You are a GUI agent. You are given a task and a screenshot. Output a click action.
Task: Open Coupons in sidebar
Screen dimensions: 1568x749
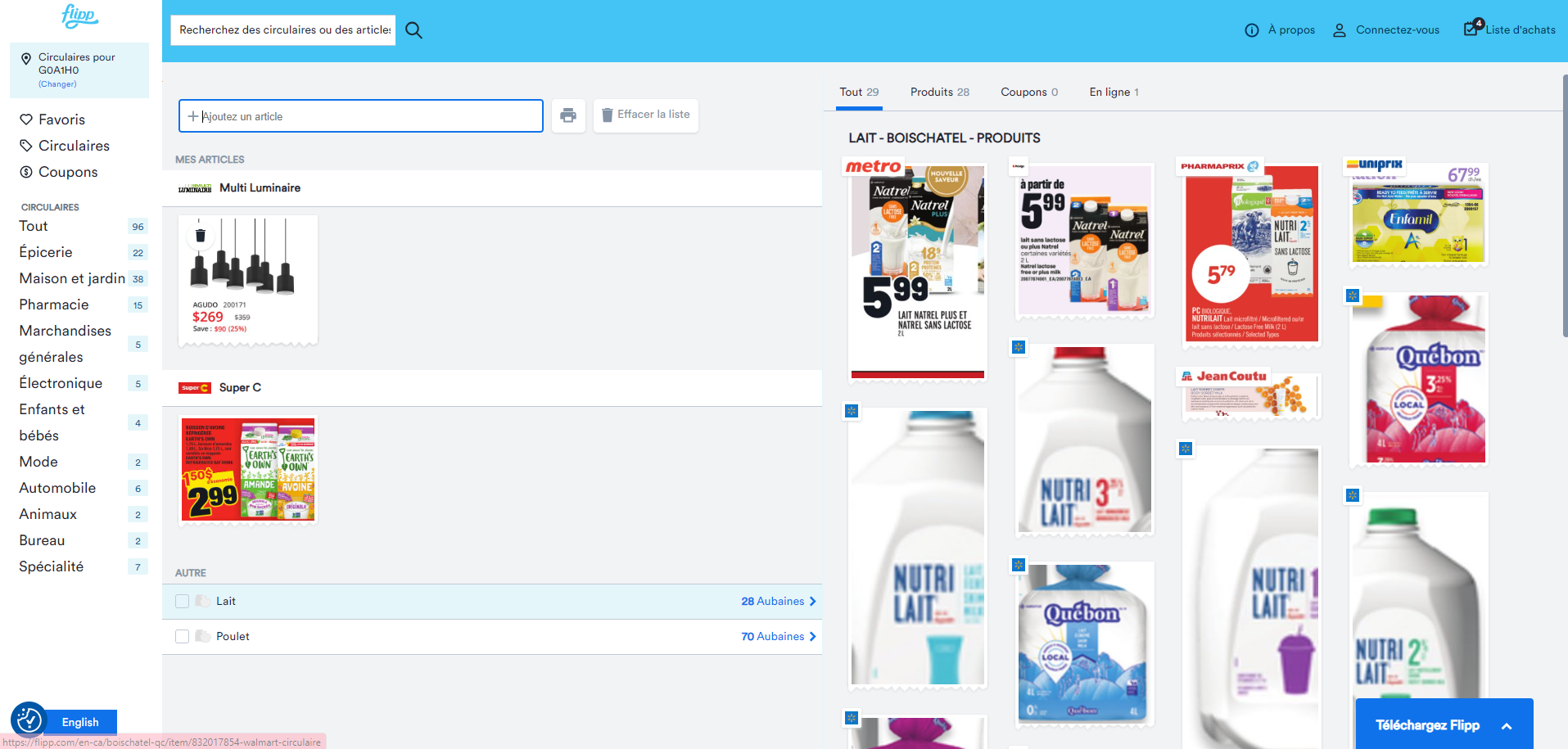pos(68,172)
